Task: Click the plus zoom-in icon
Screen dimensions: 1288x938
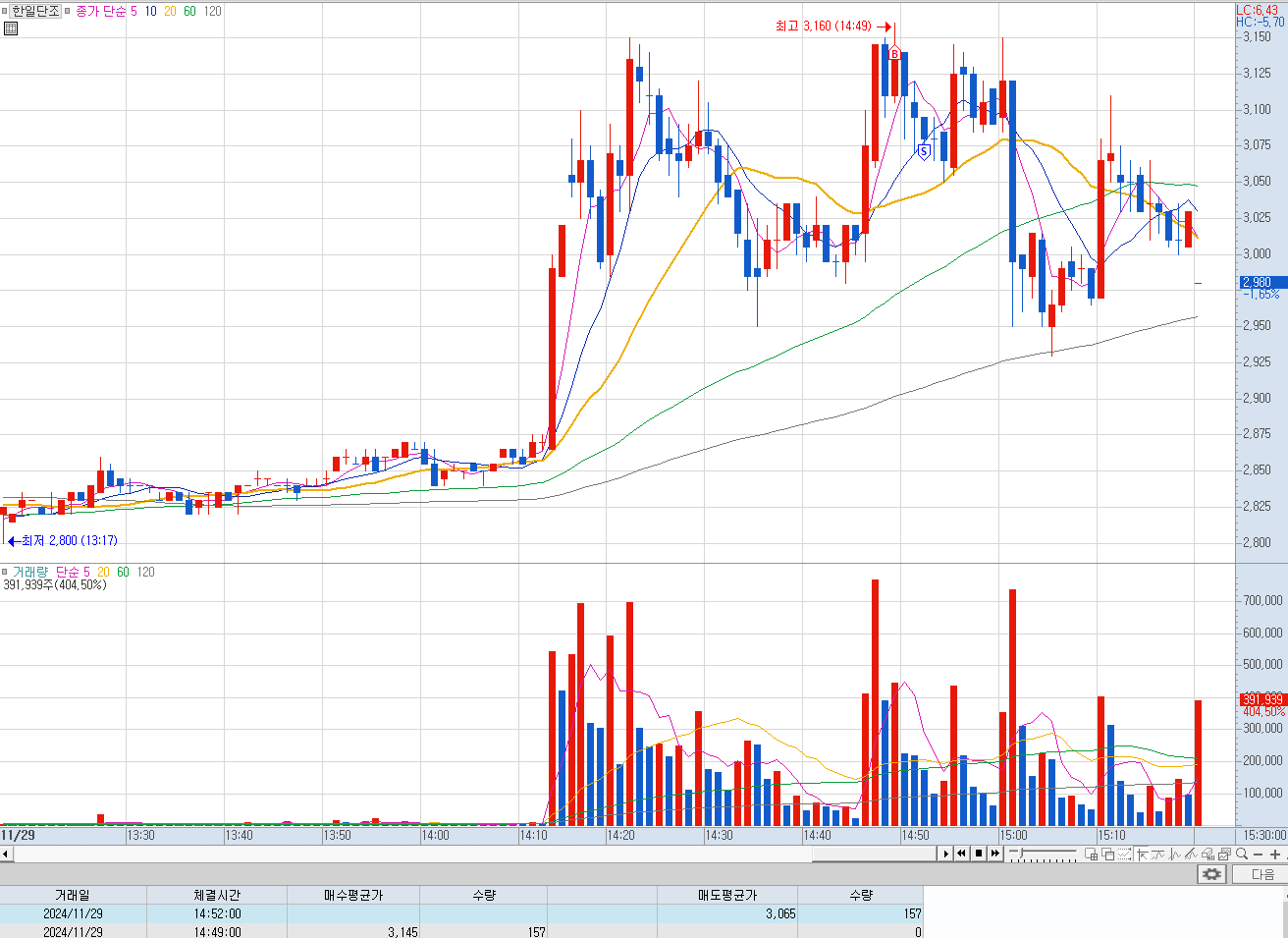Action: (x=1275, y=854)
